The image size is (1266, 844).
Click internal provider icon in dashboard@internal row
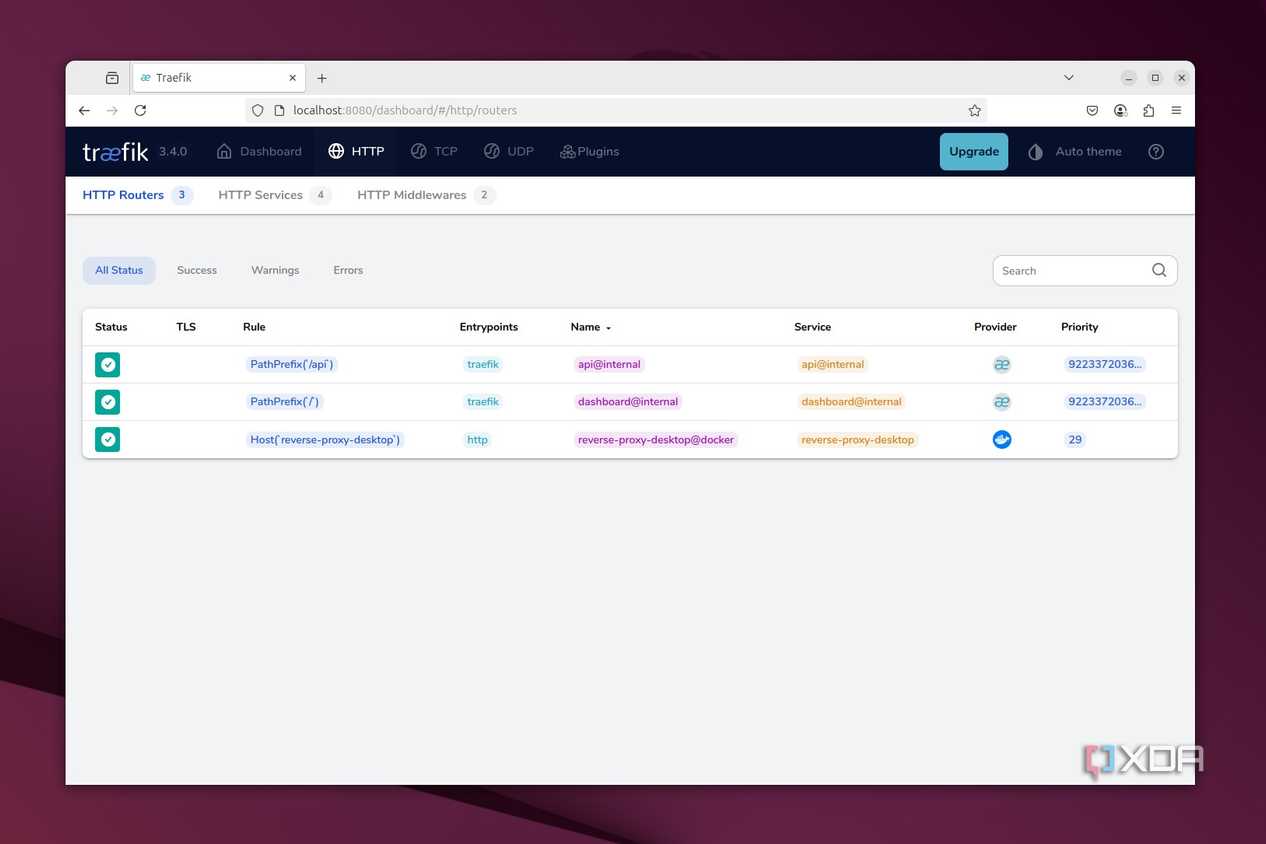1002,402
